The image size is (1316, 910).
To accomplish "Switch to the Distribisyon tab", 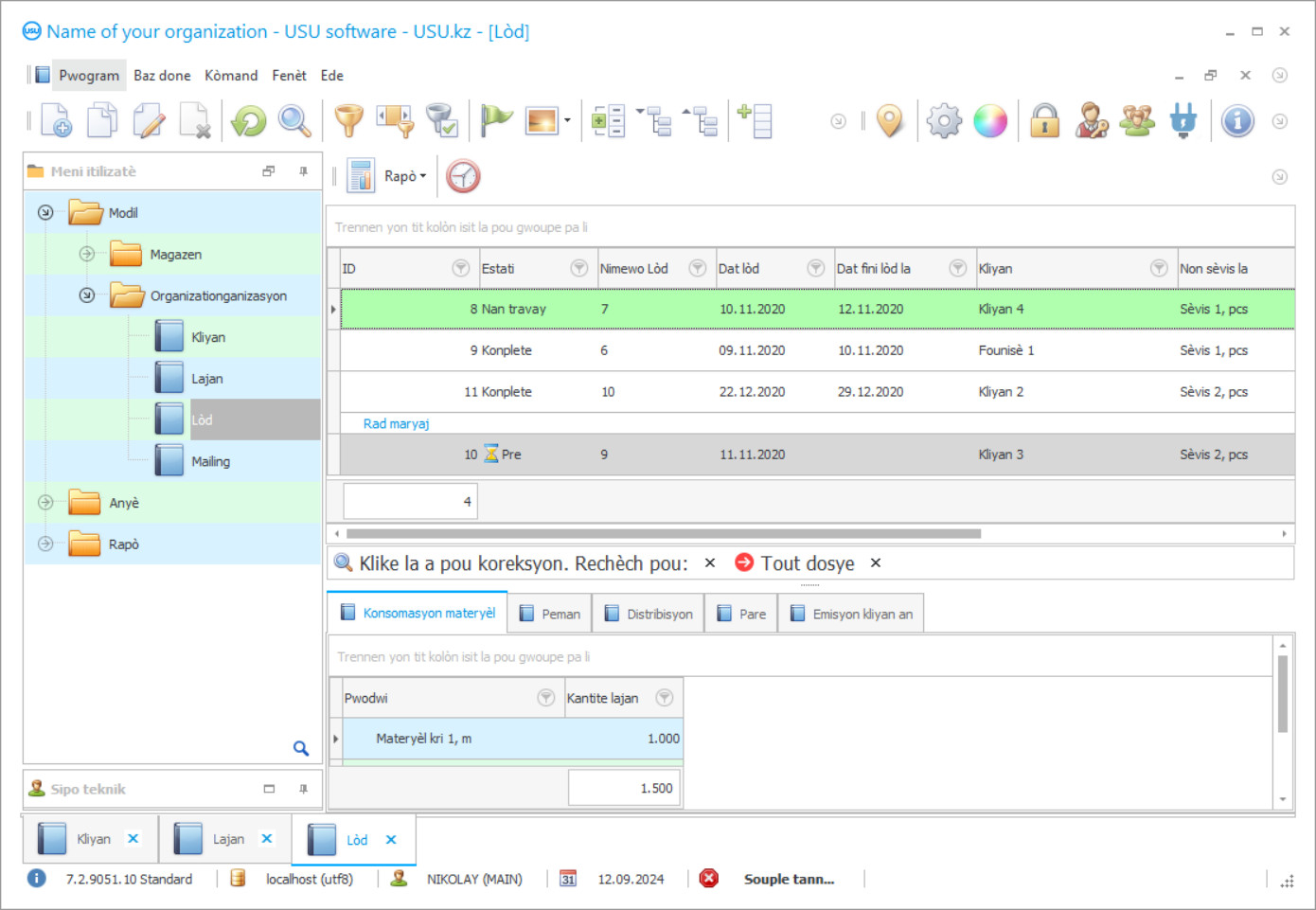I will coord(649,614).
